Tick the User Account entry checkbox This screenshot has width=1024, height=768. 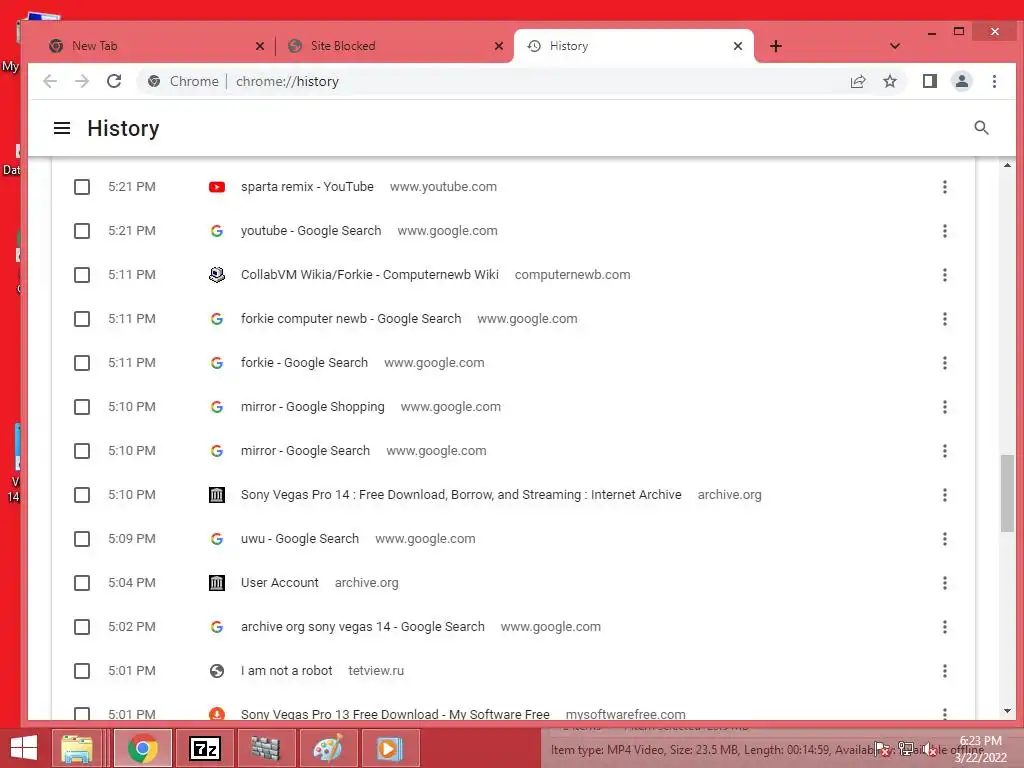(82, 583)
